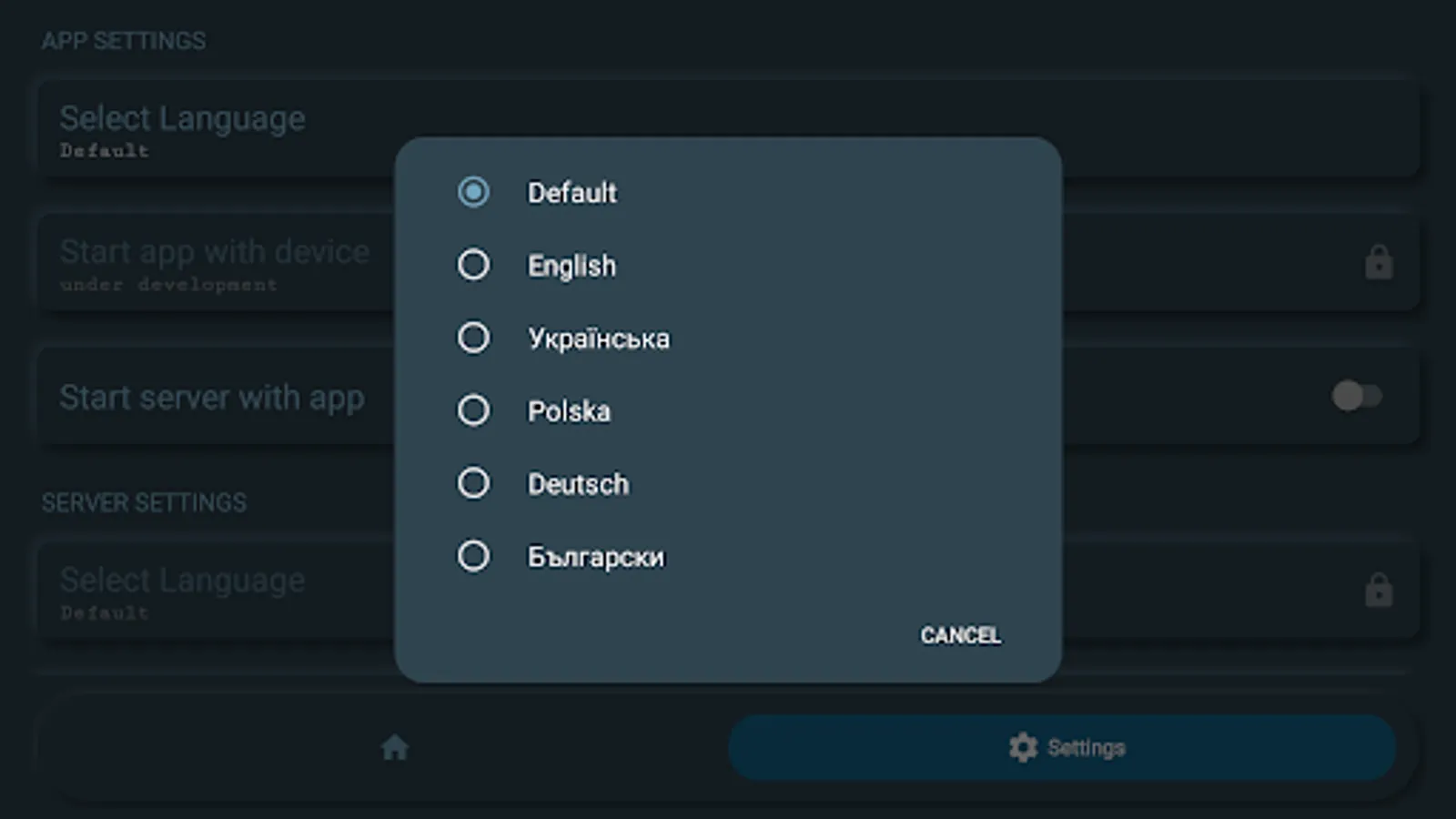Click the Deutsch language label
Viewport: 1456px width, 819px height.
[x=578, y=484]
